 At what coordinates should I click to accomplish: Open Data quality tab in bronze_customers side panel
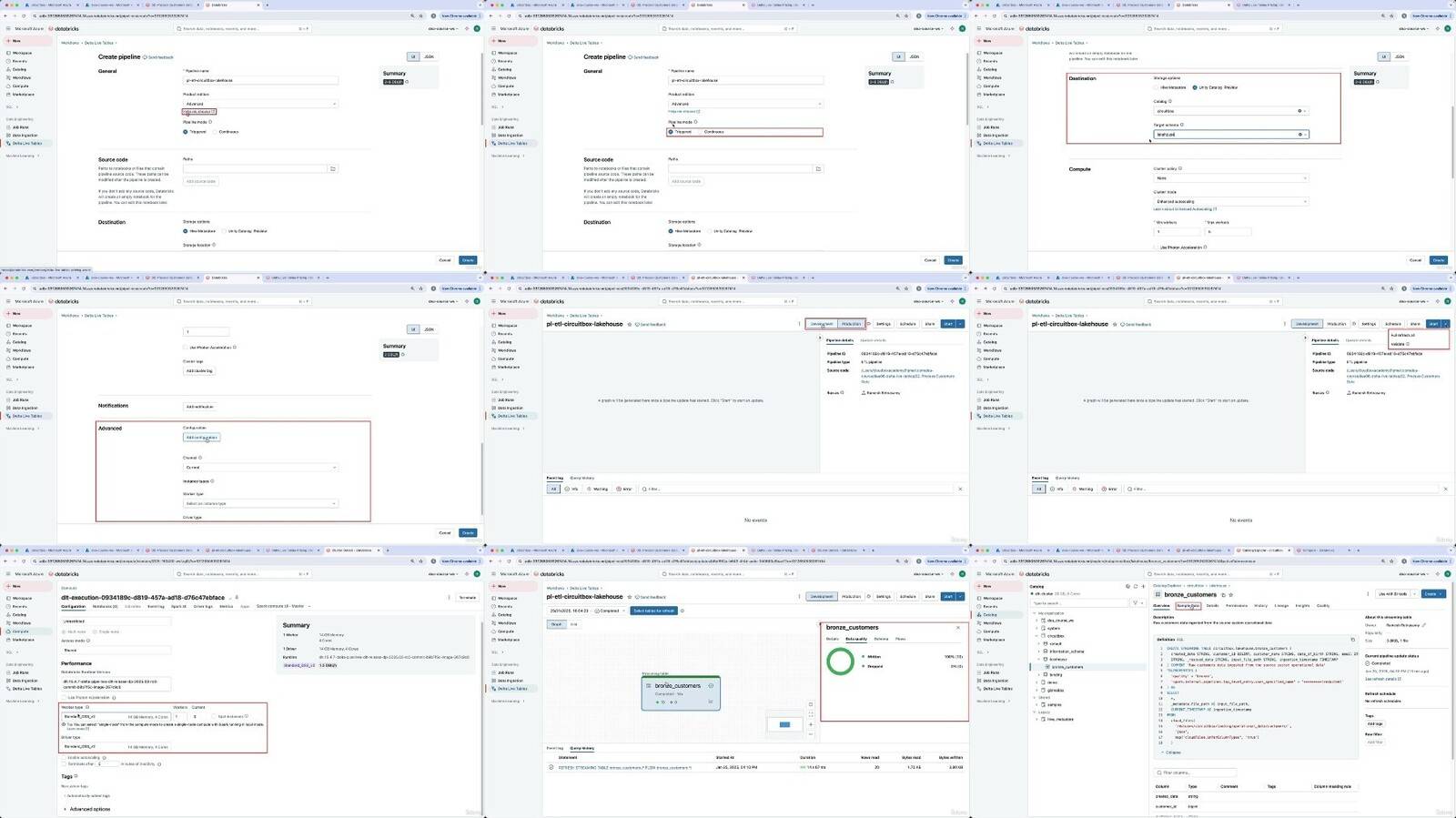(x=856, y=639)
